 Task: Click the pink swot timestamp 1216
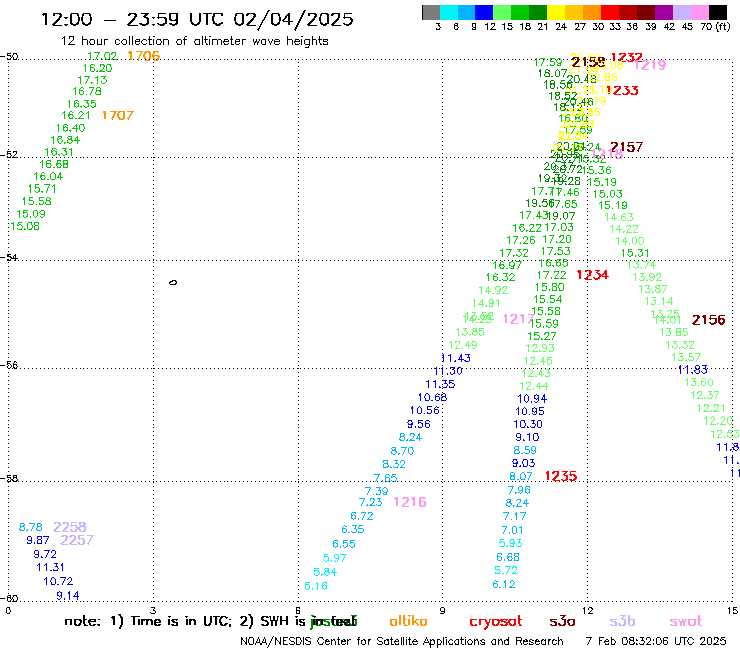[x=410, y=502]
